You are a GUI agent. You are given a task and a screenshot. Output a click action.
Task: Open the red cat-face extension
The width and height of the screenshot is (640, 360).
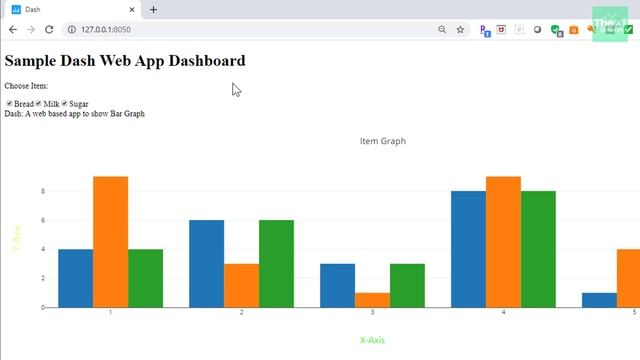click(501, 29)
